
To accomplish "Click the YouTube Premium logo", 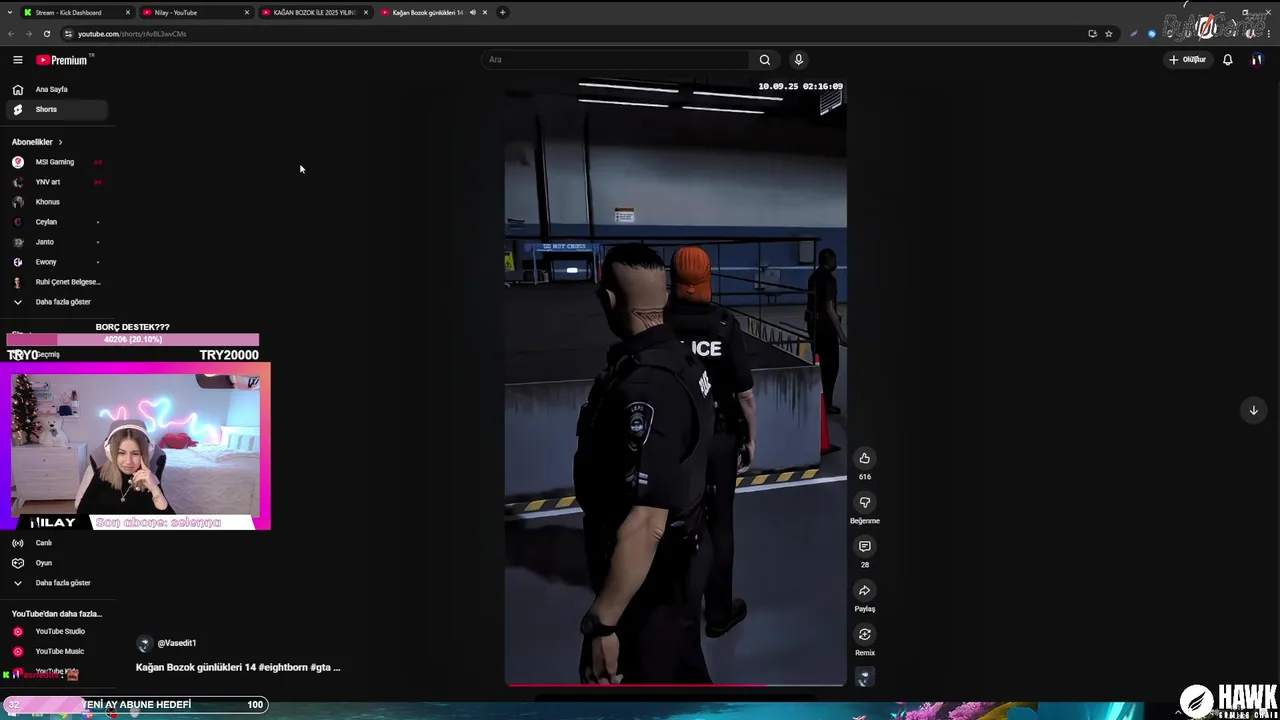I will coord(62,60).
